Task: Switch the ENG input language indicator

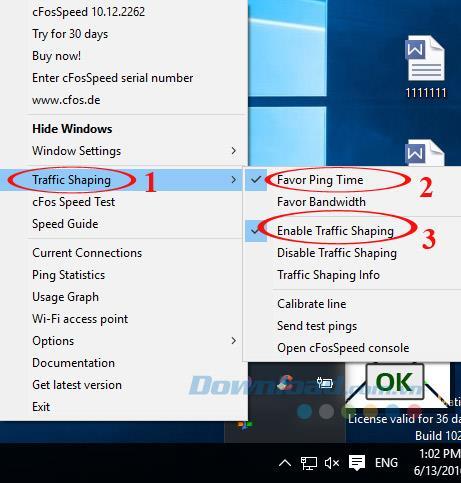Action: [386, 463]
